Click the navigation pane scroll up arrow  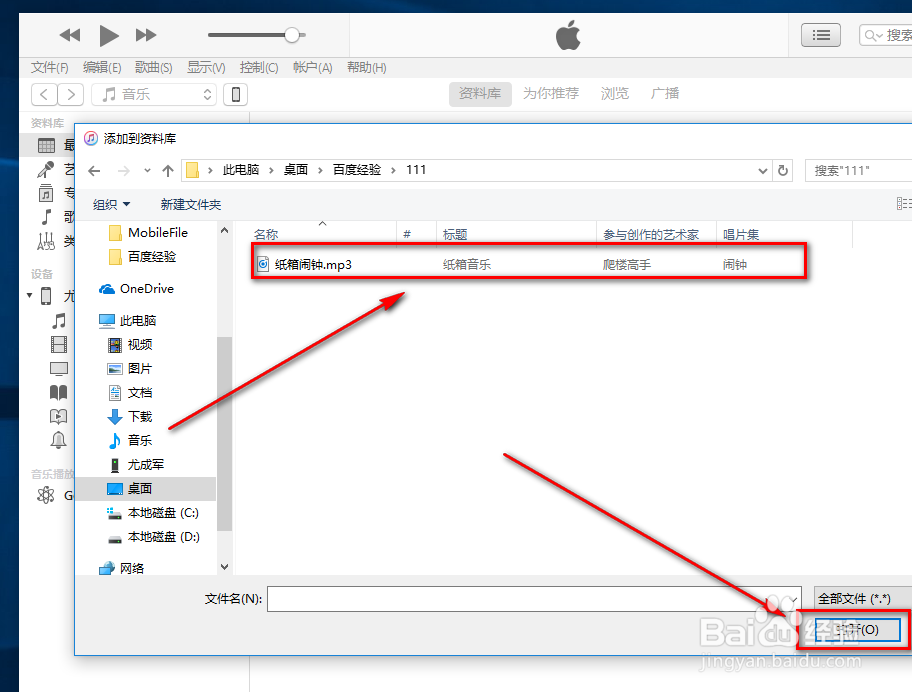(225, 230)
